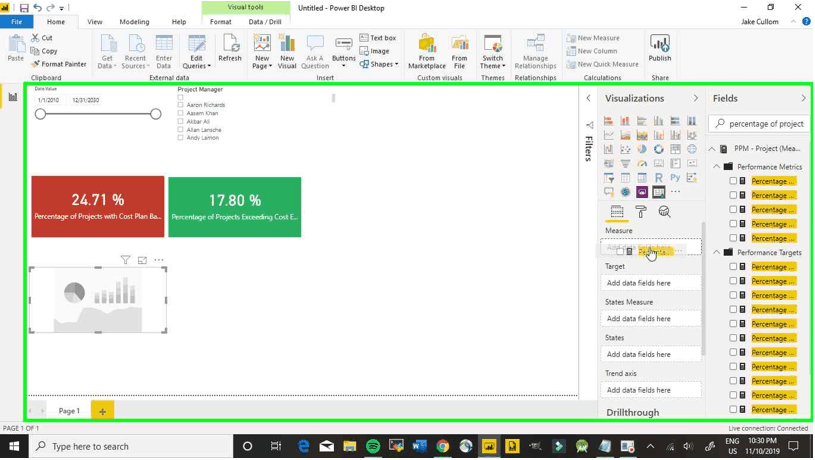The image size is (815, 460).
Task: Click the Save icon in title bar
Action: [x=24, y=8]
